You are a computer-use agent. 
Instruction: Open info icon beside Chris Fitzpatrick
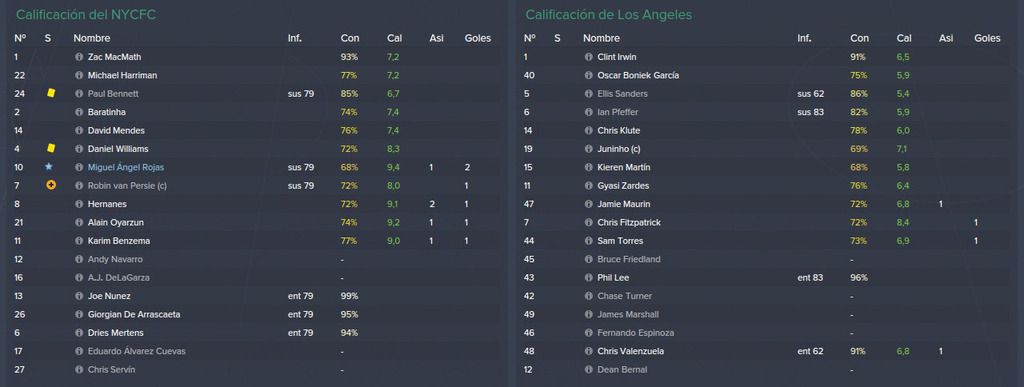[x=588, y=223]
